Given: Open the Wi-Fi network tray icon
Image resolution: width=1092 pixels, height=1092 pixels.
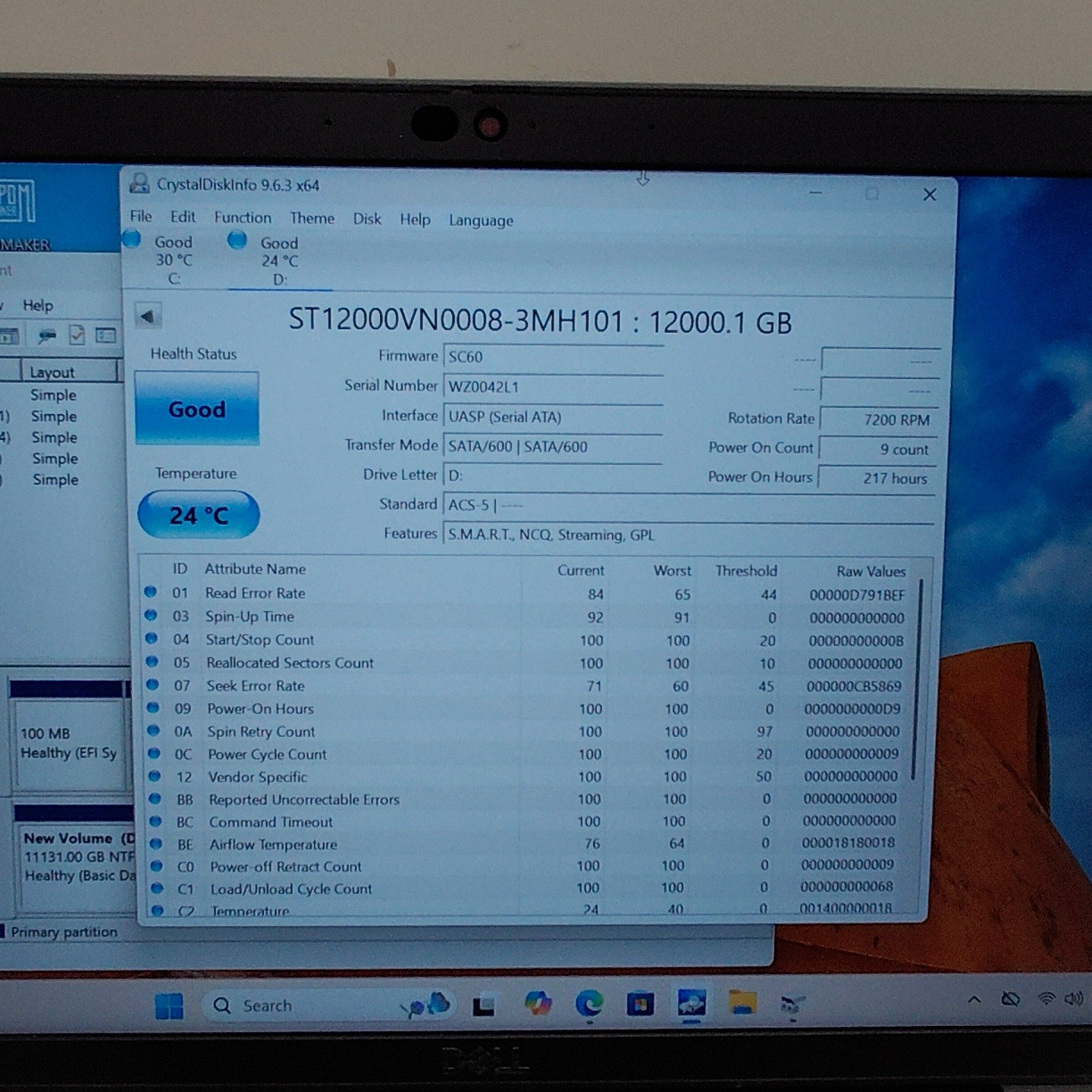Looking at the screenshot, I should click(1046, 999).
